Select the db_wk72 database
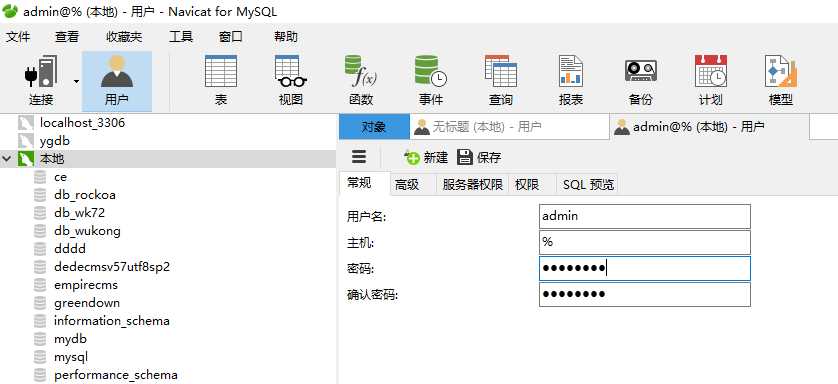 click(80, 213)
